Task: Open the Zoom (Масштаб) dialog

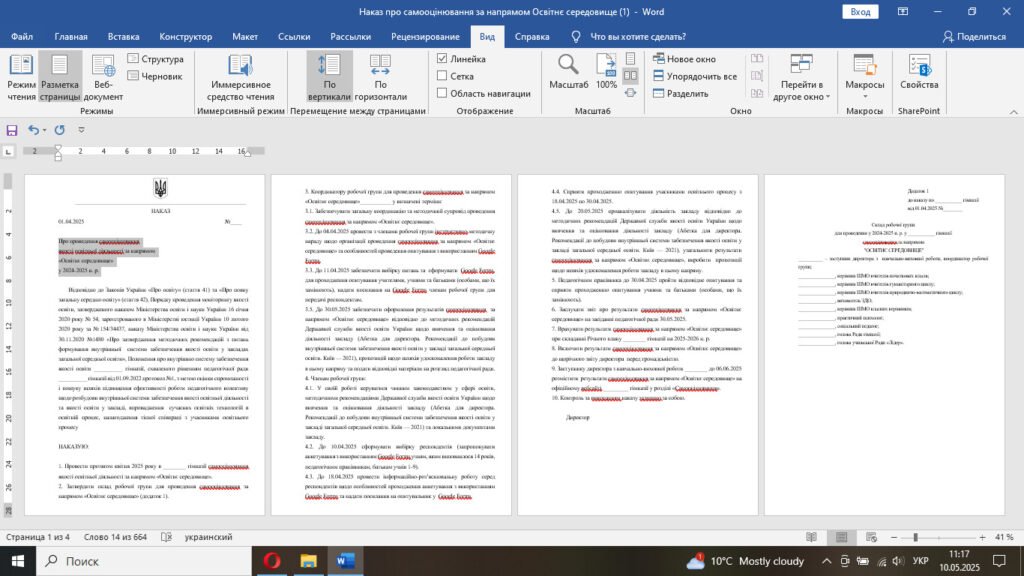Action: click(x=568, y=70)
